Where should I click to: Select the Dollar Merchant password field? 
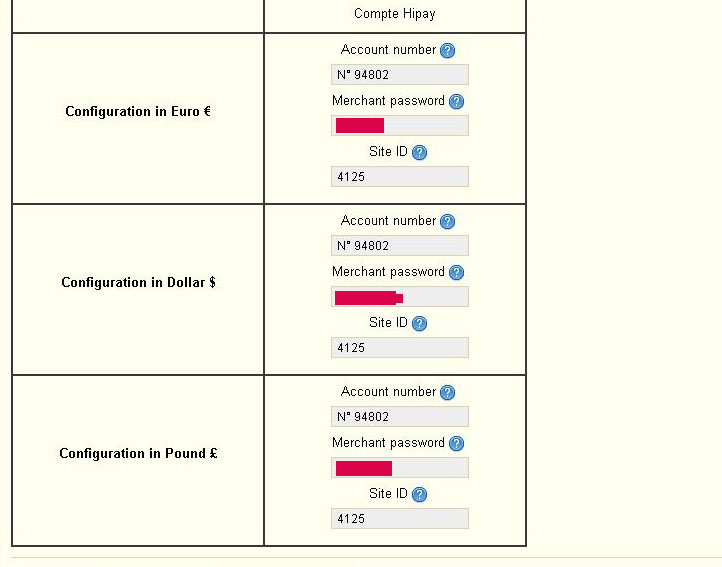point(400,297)
